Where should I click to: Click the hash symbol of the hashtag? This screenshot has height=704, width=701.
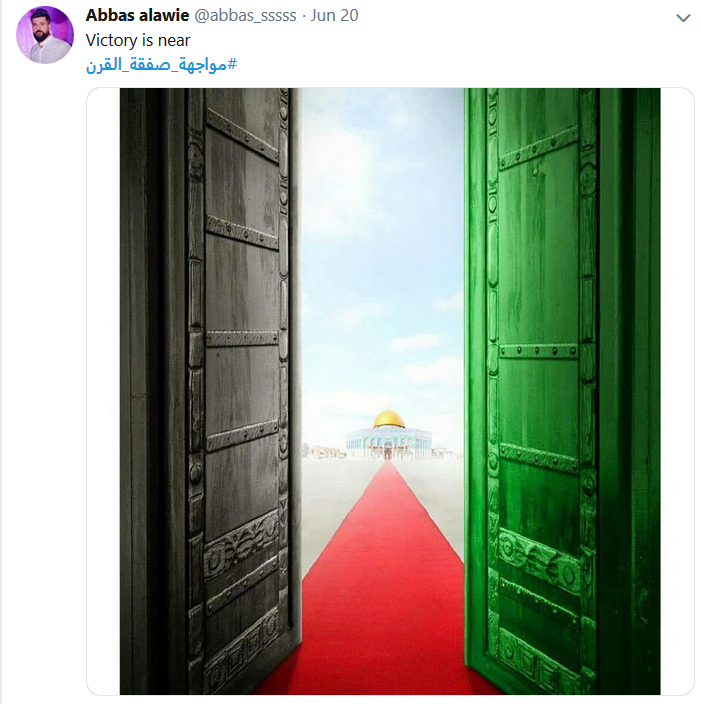click(232, 64)
